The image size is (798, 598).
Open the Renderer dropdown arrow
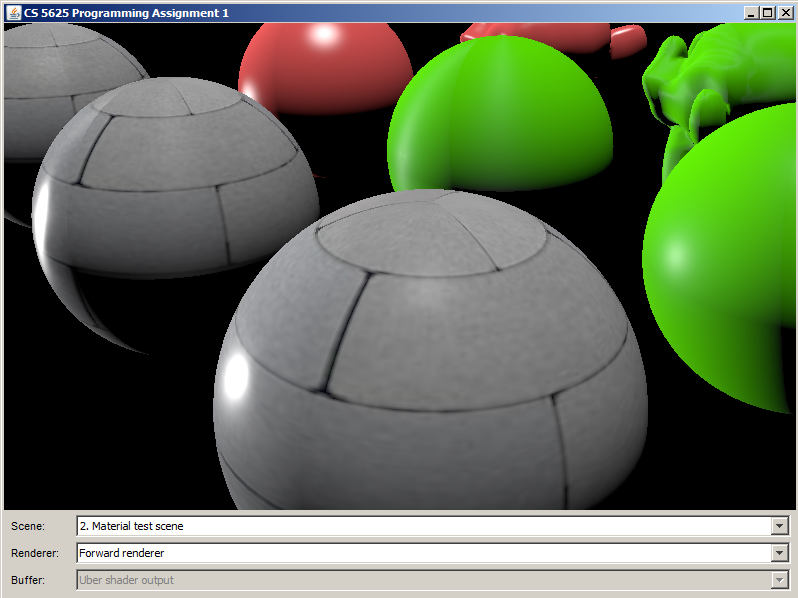pyautogui.click(x=780, y=553)
